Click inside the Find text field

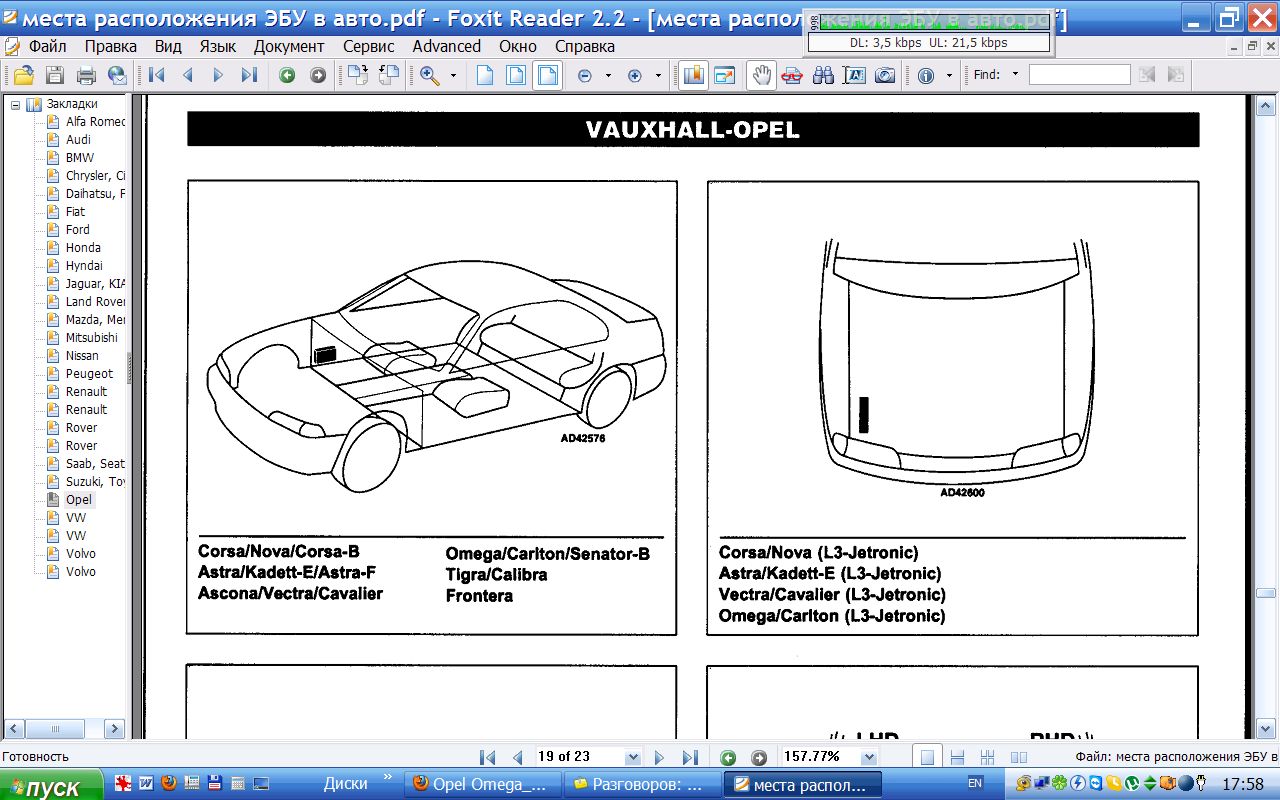click(x=1079, y=75)
